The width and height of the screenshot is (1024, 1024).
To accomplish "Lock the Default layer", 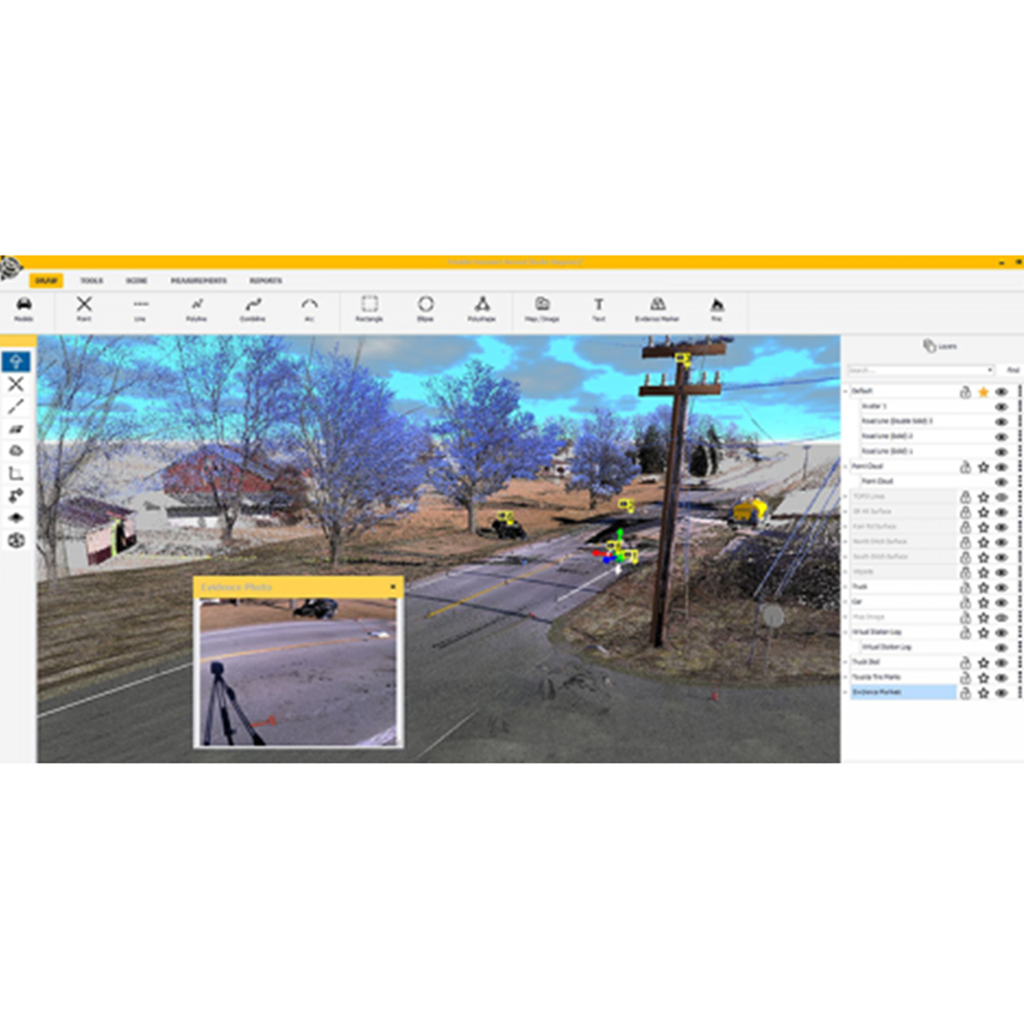I will pyautogui.click(x=966, y=392).
